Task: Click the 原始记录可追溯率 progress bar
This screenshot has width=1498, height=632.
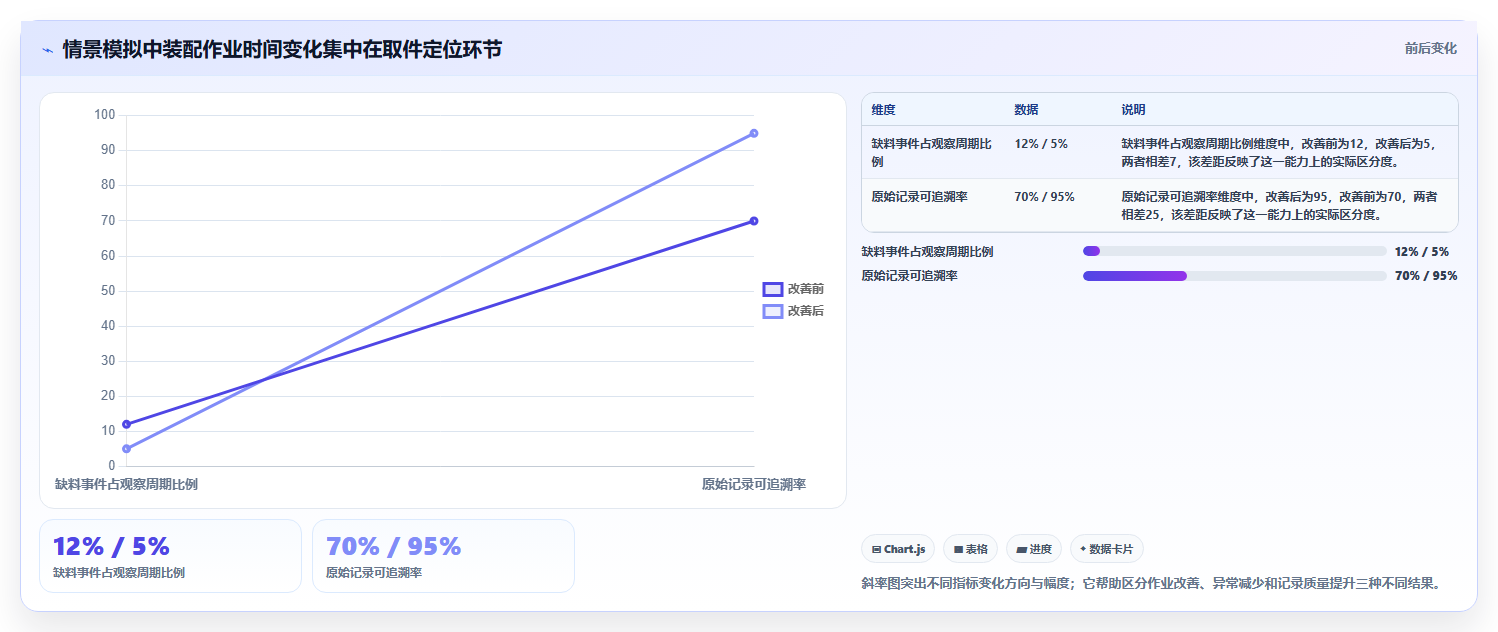Action: 1234,276
